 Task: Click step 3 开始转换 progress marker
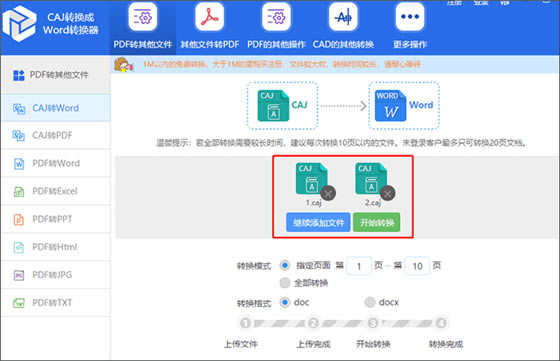pyautogui.click(x=373, y=323)
